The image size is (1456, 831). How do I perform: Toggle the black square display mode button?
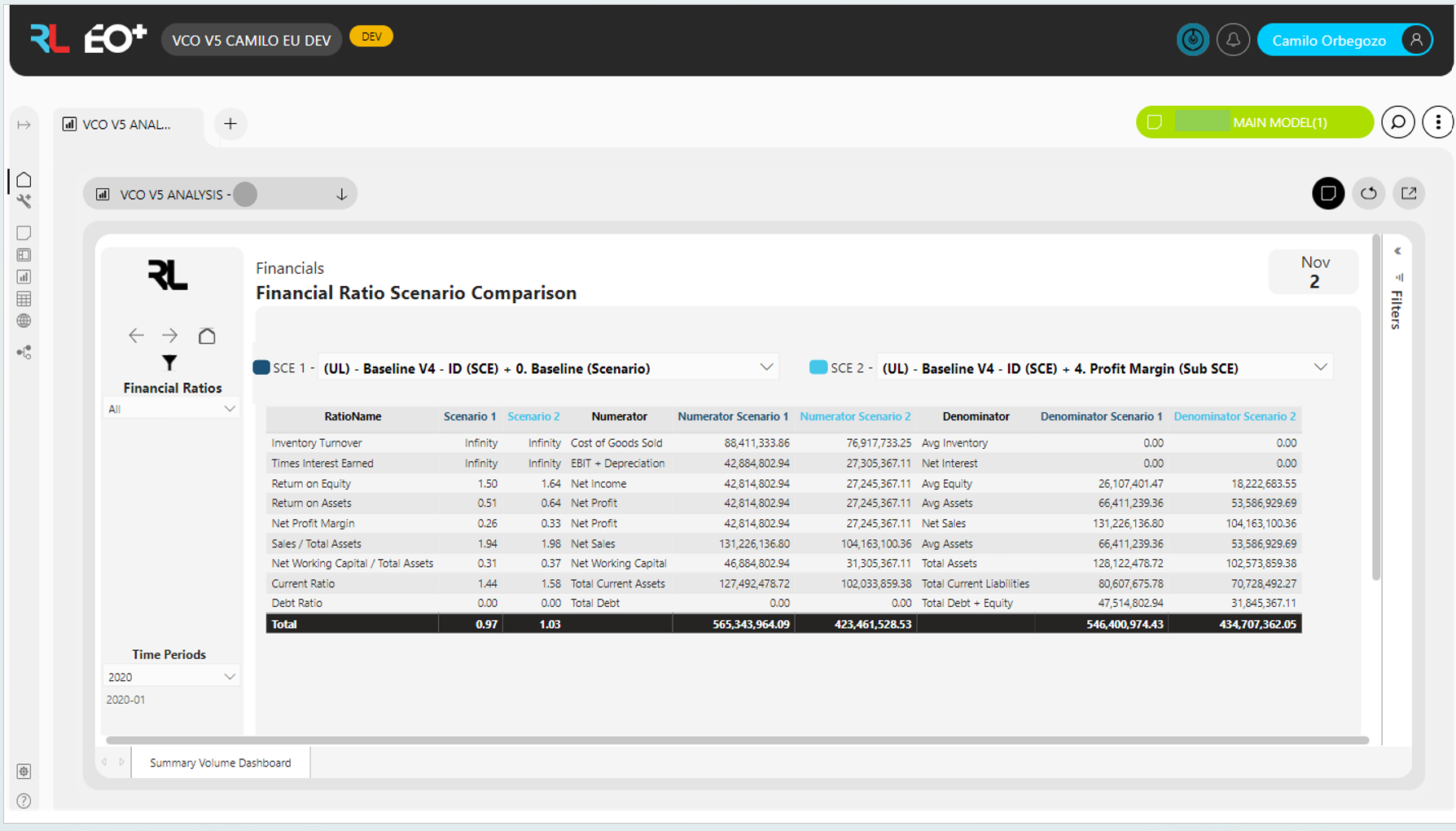pyautogui.click(x=1328, y=193)
